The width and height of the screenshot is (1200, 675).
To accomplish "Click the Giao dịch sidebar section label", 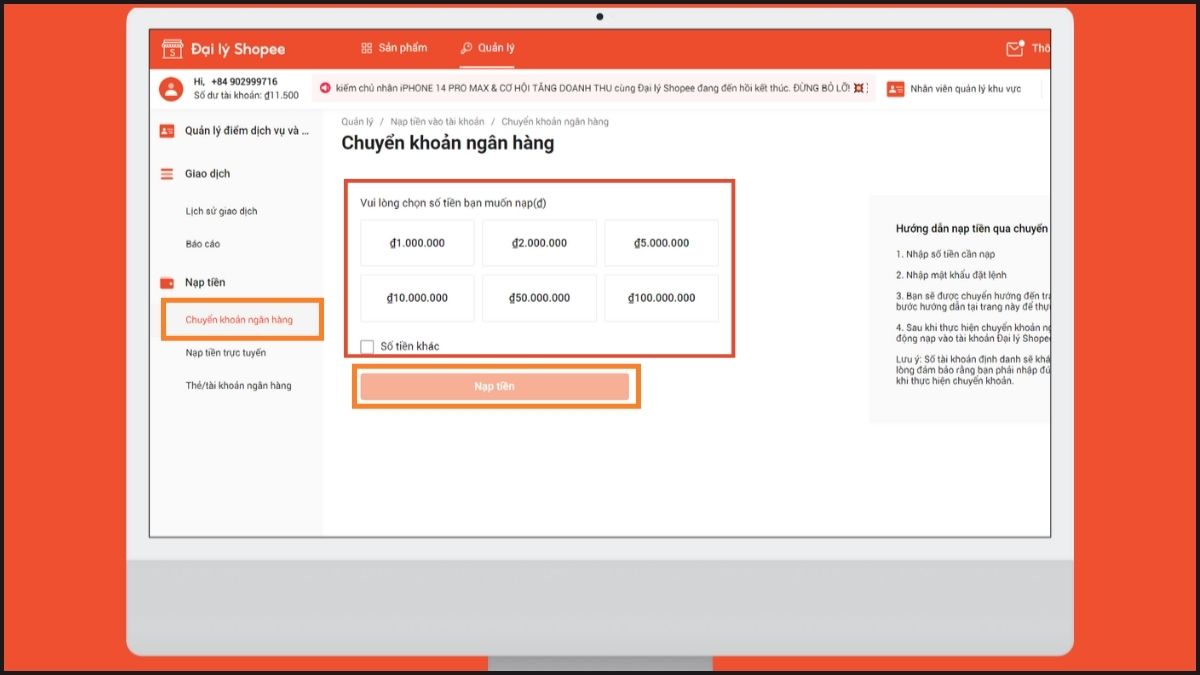I will coord(208,174).
